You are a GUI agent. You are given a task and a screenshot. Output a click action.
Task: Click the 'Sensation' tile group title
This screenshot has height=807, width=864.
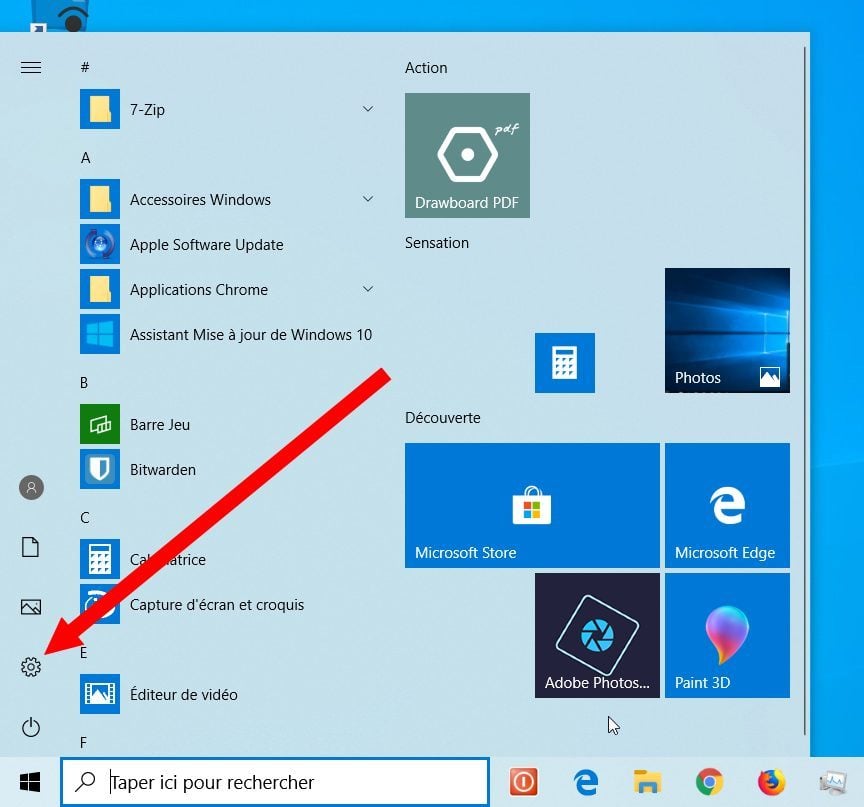point(437,243)
